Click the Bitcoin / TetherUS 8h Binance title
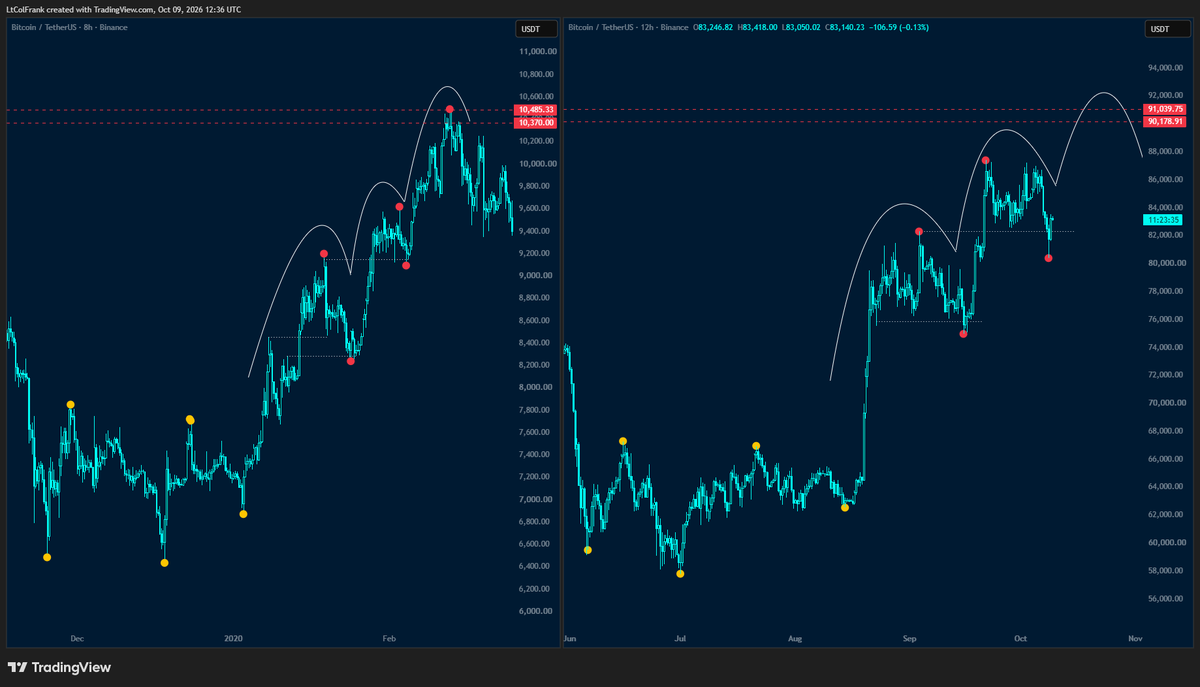 [69, 27]
